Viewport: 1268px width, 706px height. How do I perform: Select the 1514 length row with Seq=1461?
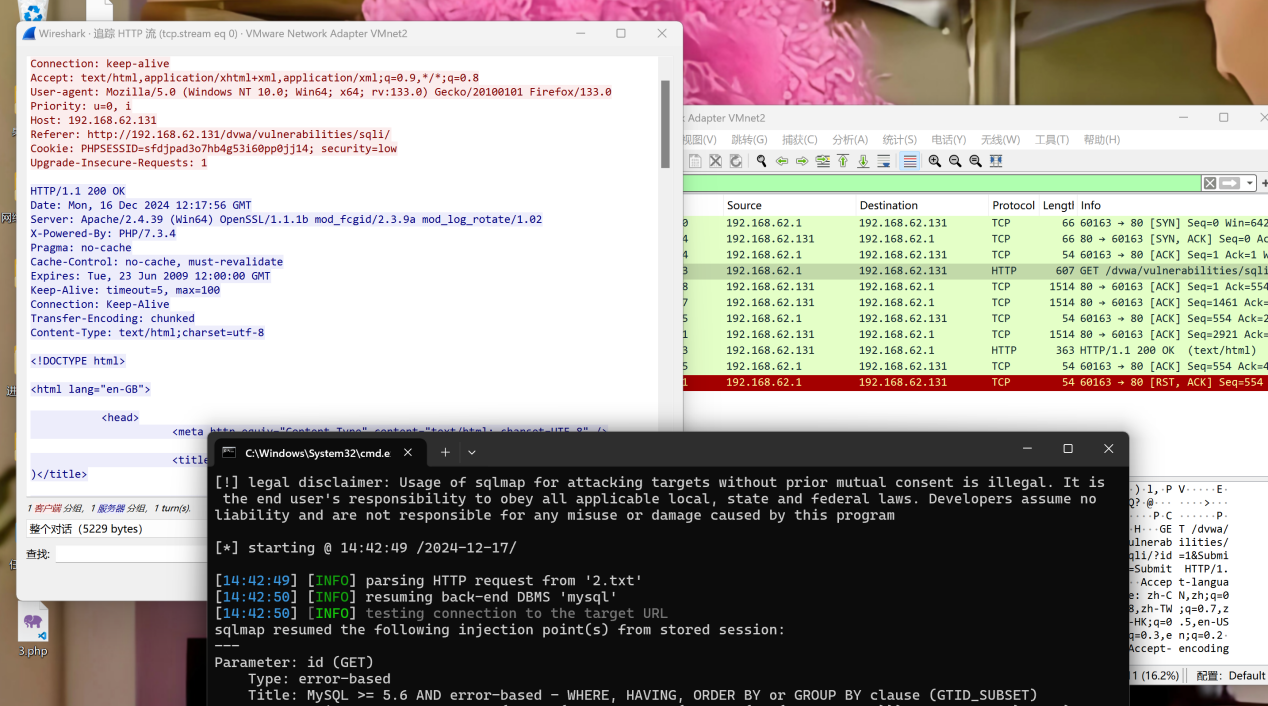976,303
